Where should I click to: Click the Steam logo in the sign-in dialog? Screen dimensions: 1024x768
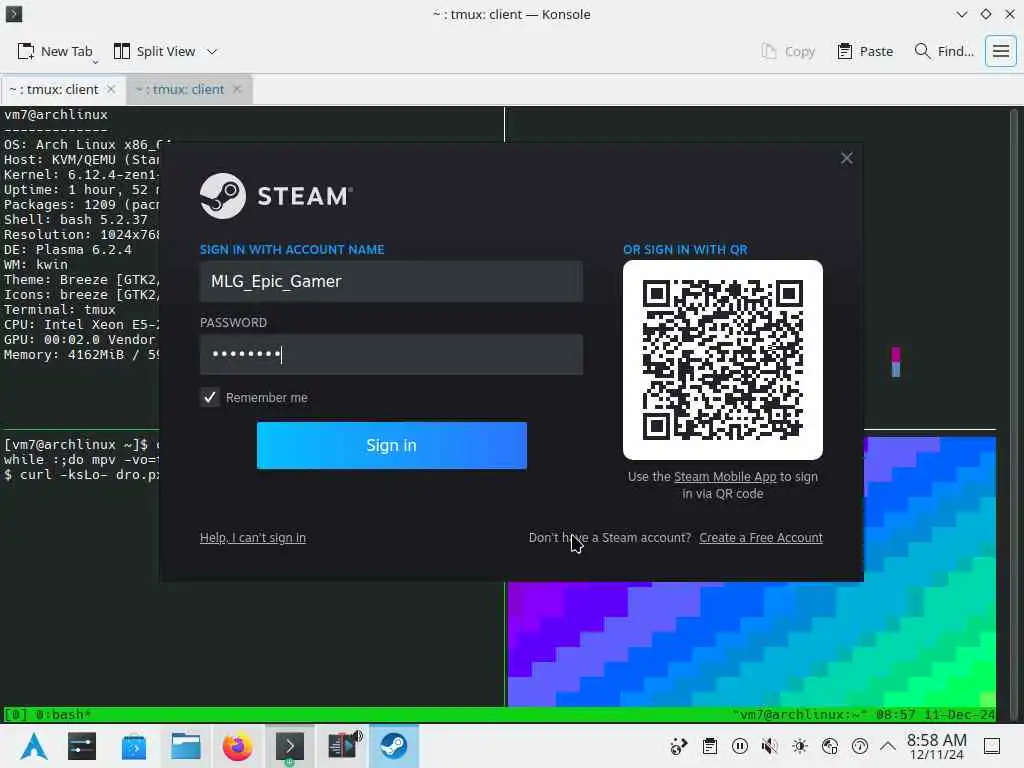tap(276, 195)
